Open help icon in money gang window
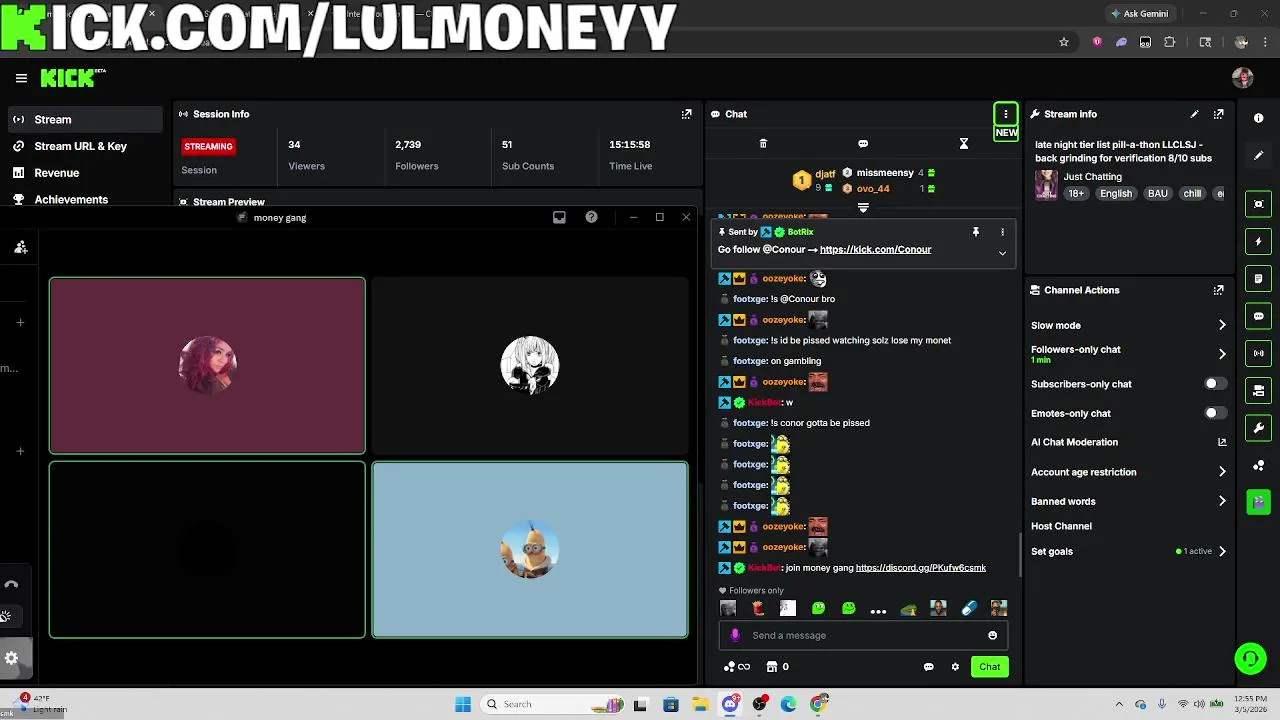The image size is (1280, 720). (591, 217)
